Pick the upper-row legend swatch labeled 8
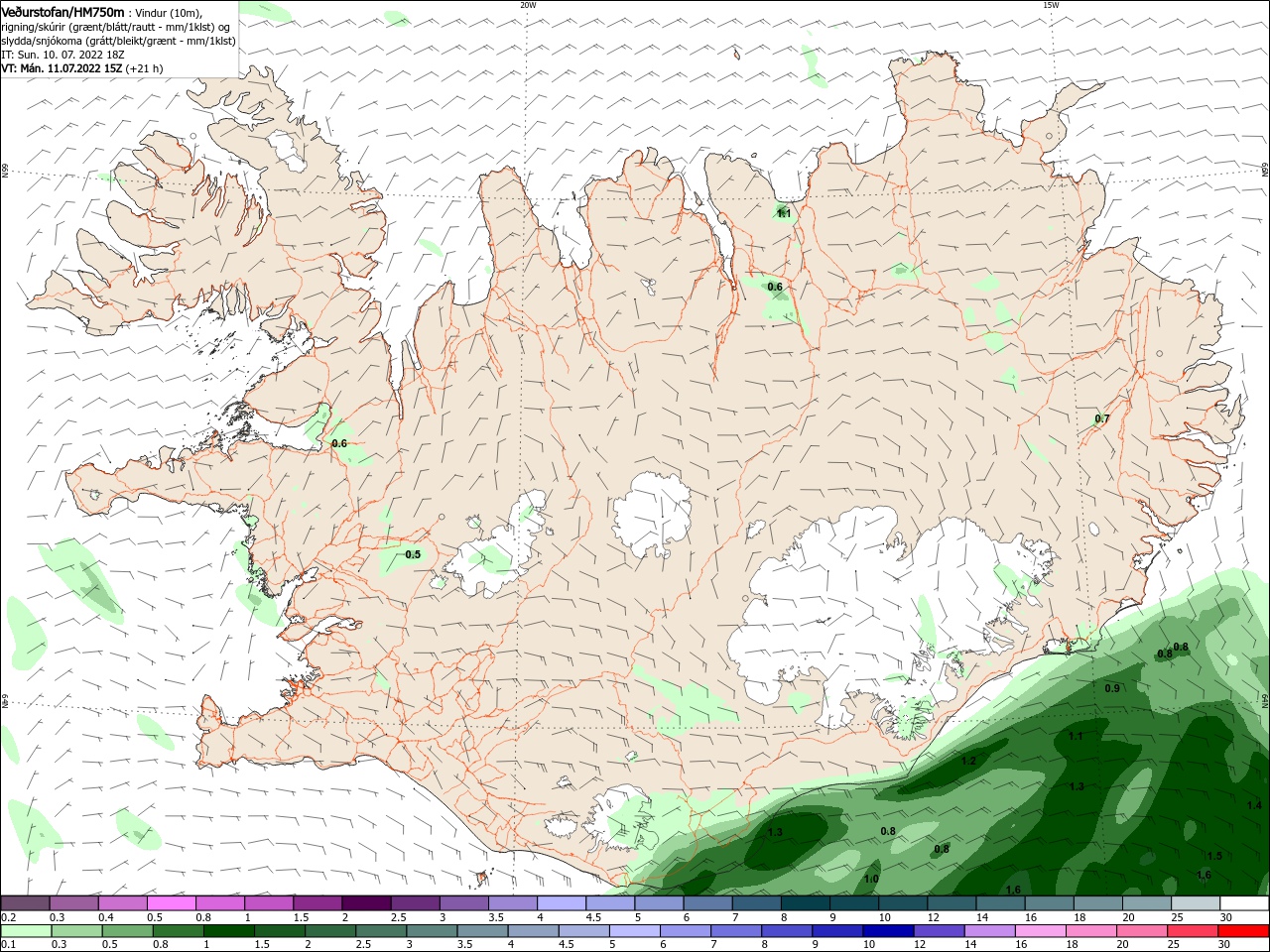The image size is (1270, 952). coord(804,902)
